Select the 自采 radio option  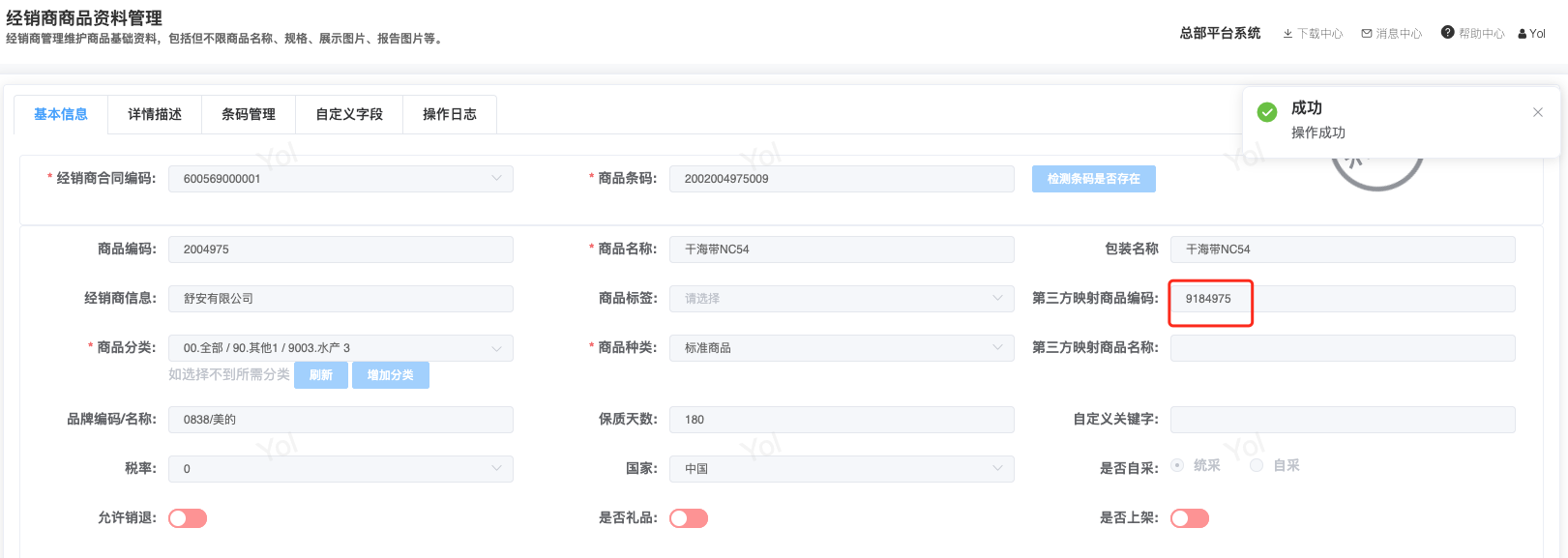[x=1257, y=465]
